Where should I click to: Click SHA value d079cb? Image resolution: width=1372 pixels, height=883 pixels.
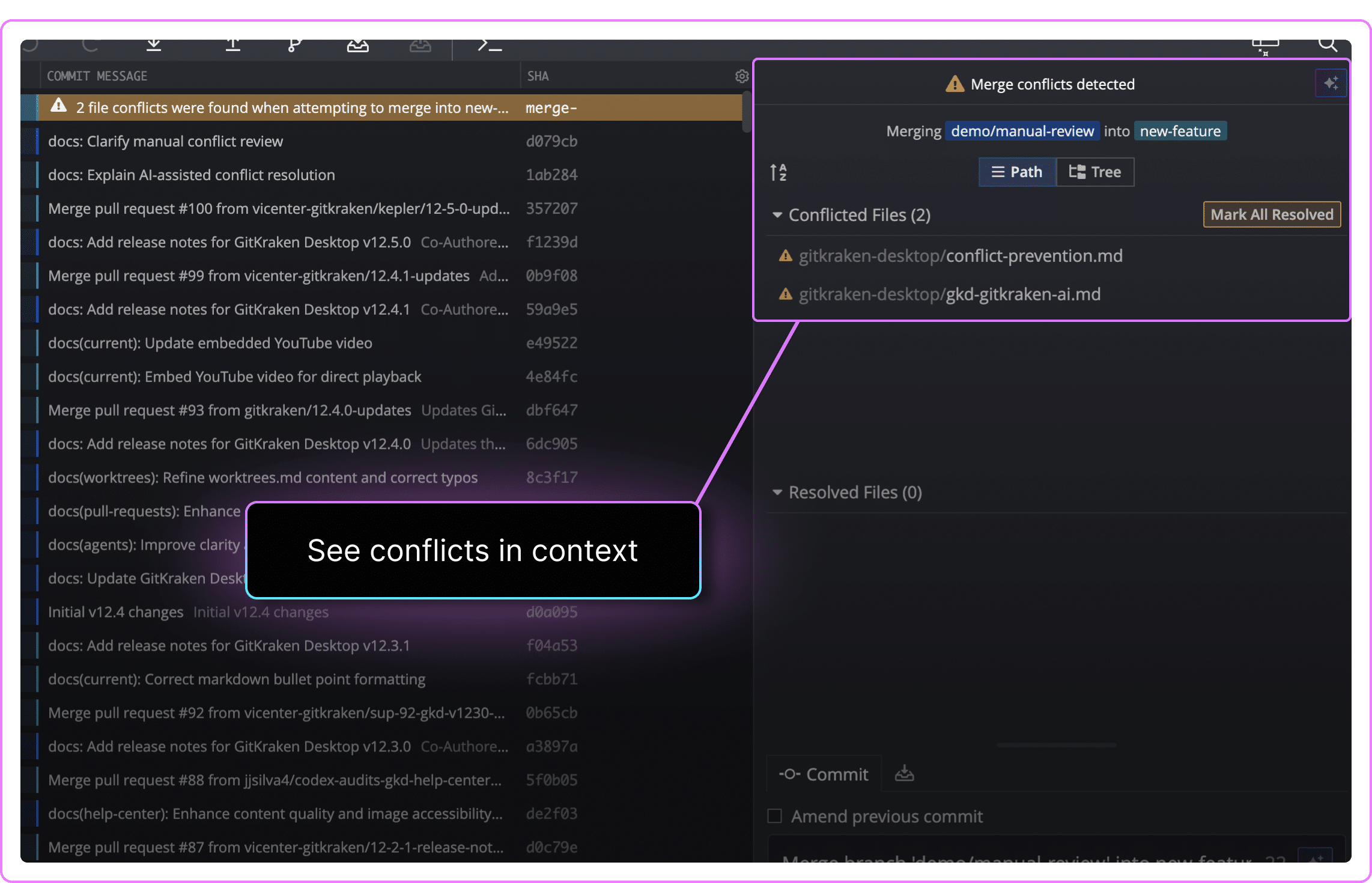pyautogui.click(x=551, y=141)
